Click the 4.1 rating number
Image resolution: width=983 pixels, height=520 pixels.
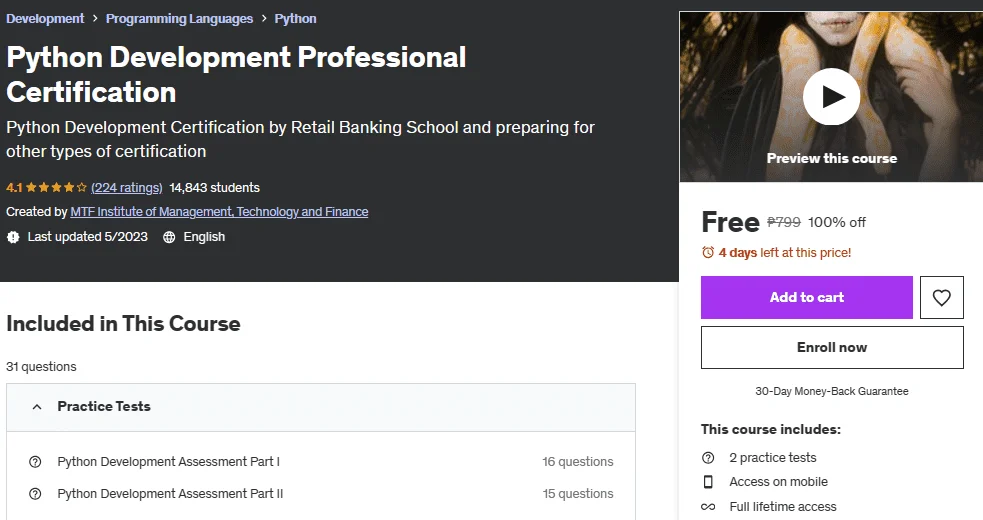coord(14,188)
